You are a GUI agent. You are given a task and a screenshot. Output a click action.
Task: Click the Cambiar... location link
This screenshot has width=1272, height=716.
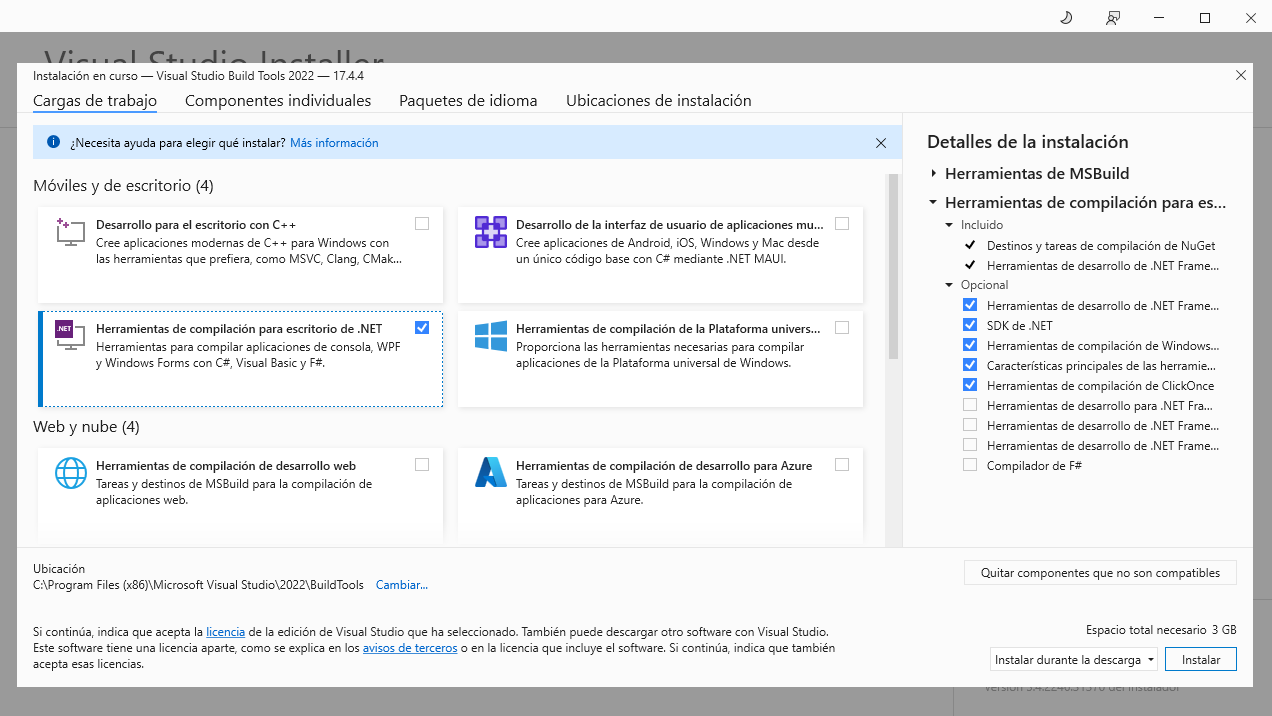tap(402, 585)
